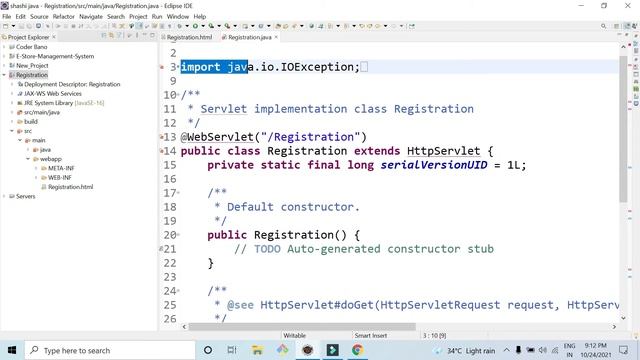Select the Coder Bano project
This screenshot has height=360, width=640.
click(31, 47)
